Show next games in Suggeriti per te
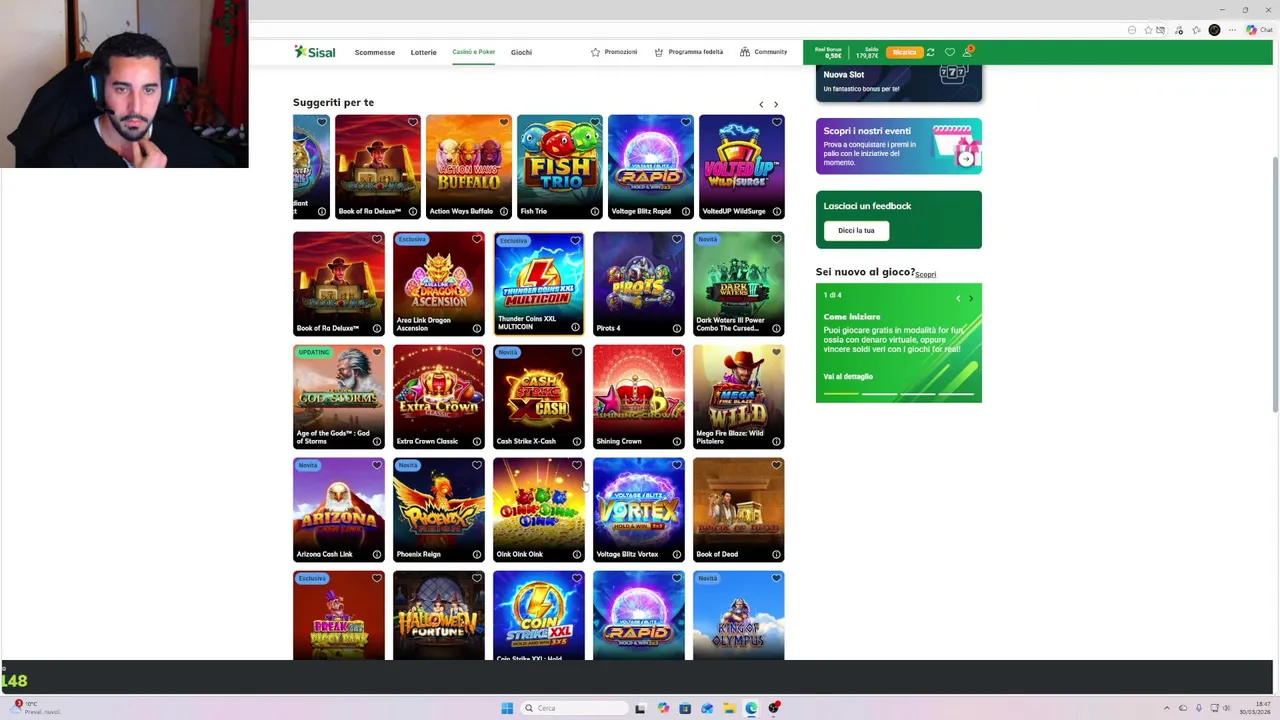Viewport: 1280px width, 720px height. point(776,104)
